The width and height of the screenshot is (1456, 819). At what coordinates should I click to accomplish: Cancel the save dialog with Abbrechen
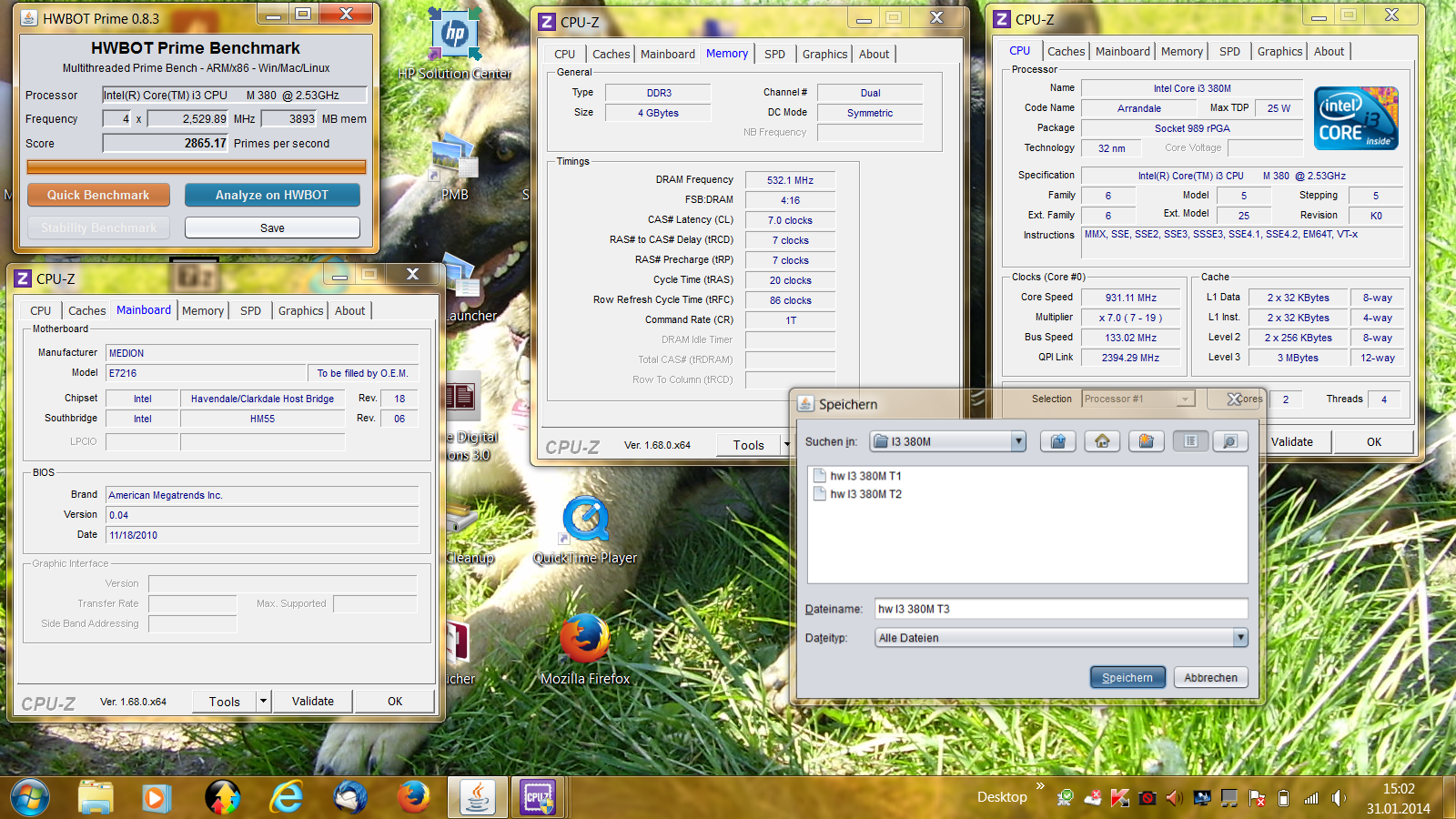click(x=1210, y=677)
